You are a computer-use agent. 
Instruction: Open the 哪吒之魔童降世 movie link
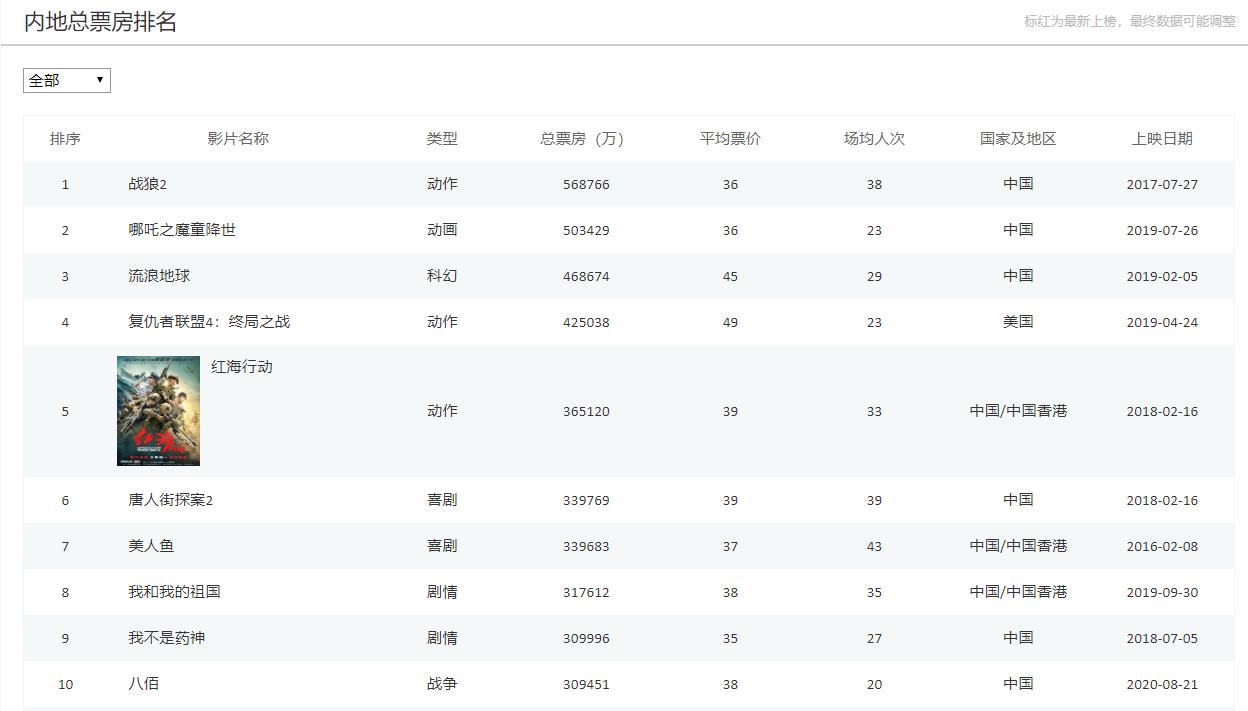click(x=182, y=230)
